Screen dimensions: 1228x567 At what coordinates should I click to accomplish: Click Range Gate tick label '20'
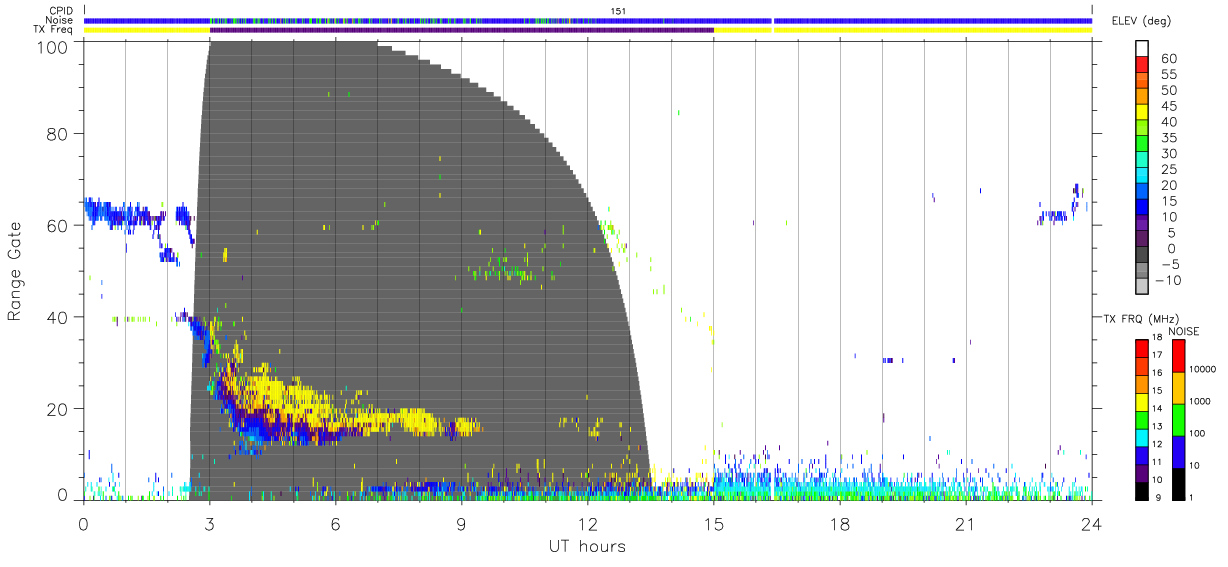(58, 409)
